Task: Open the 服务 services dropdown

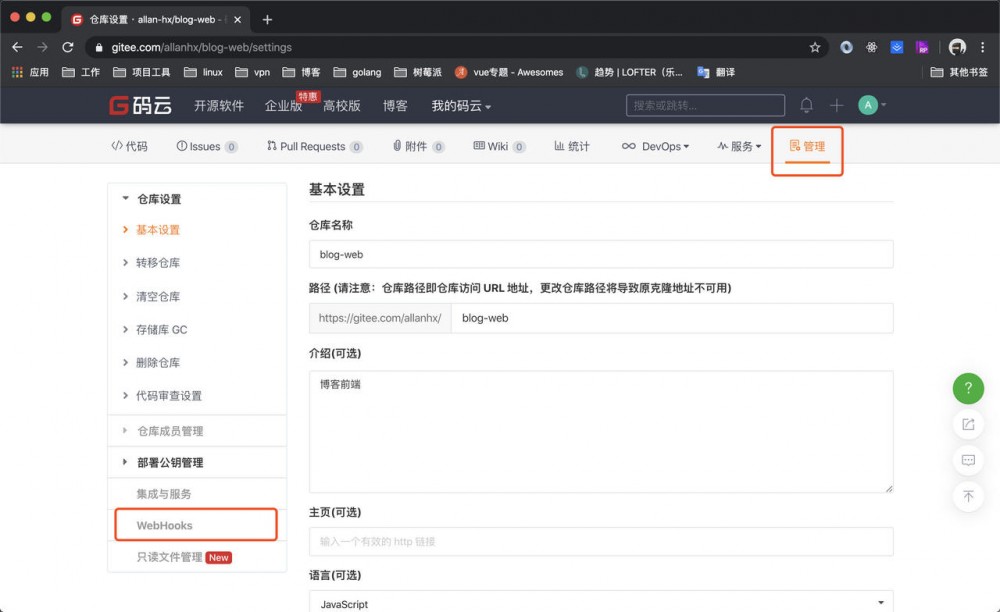Action: coord(738,145)
